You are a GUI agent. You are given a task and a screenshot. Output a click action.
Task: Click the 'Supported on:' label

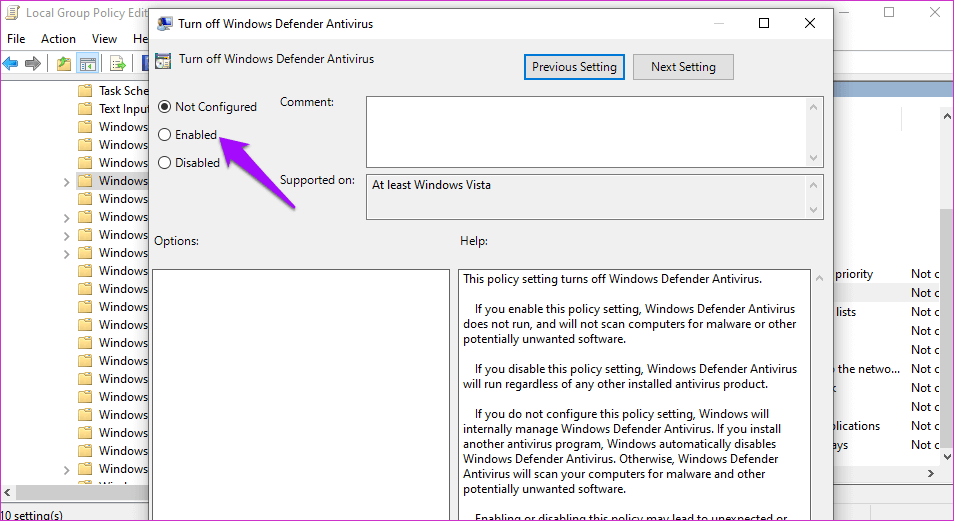[317, 180]
